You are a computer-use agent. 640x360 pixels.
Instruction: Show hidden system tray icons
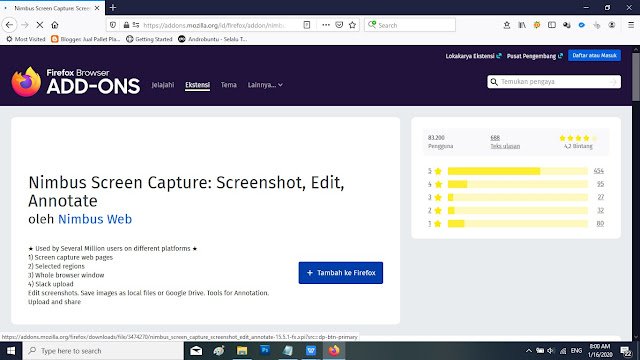pos(529,351)
